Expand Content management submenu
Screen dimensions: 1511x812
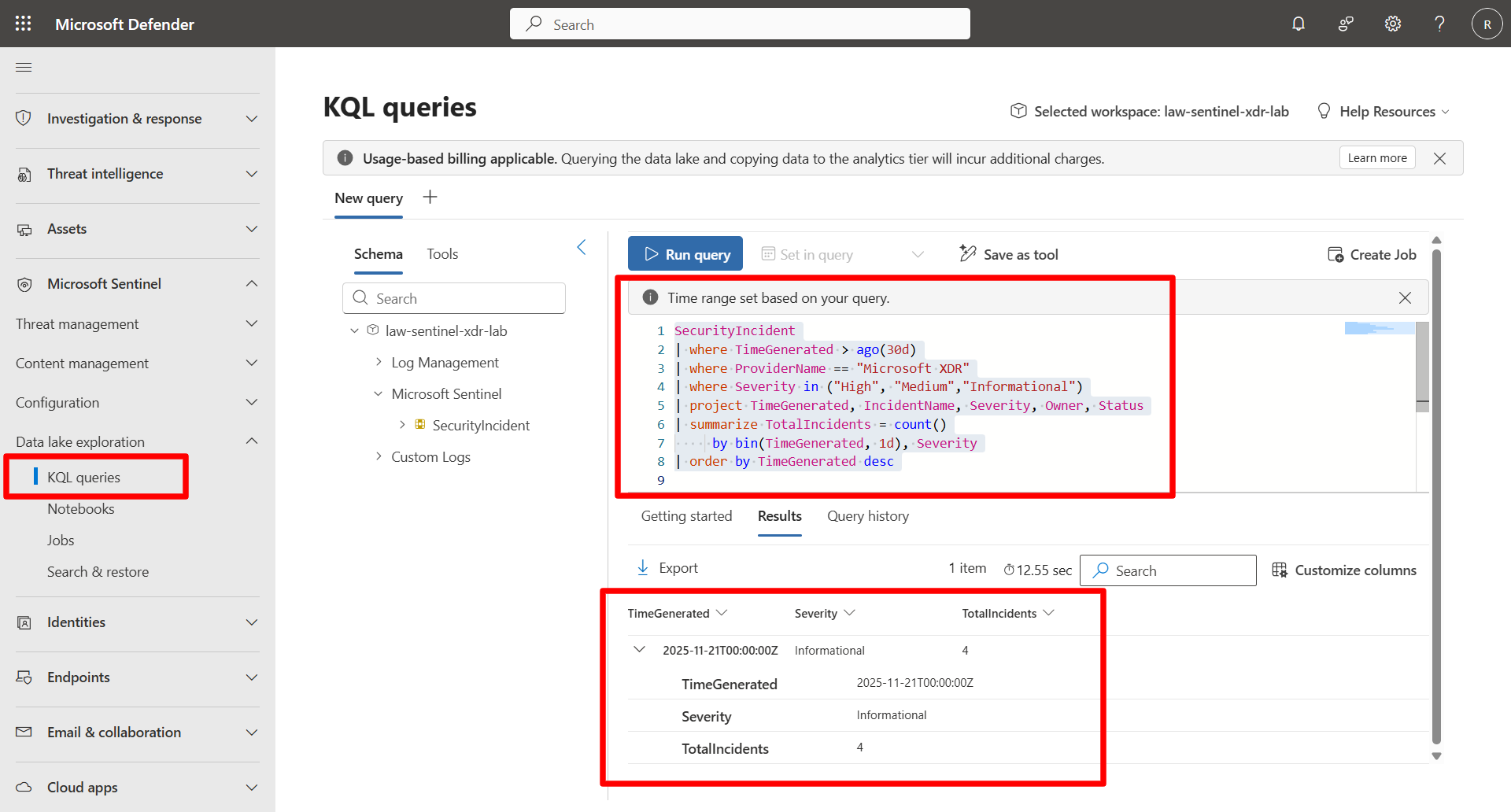252,363
